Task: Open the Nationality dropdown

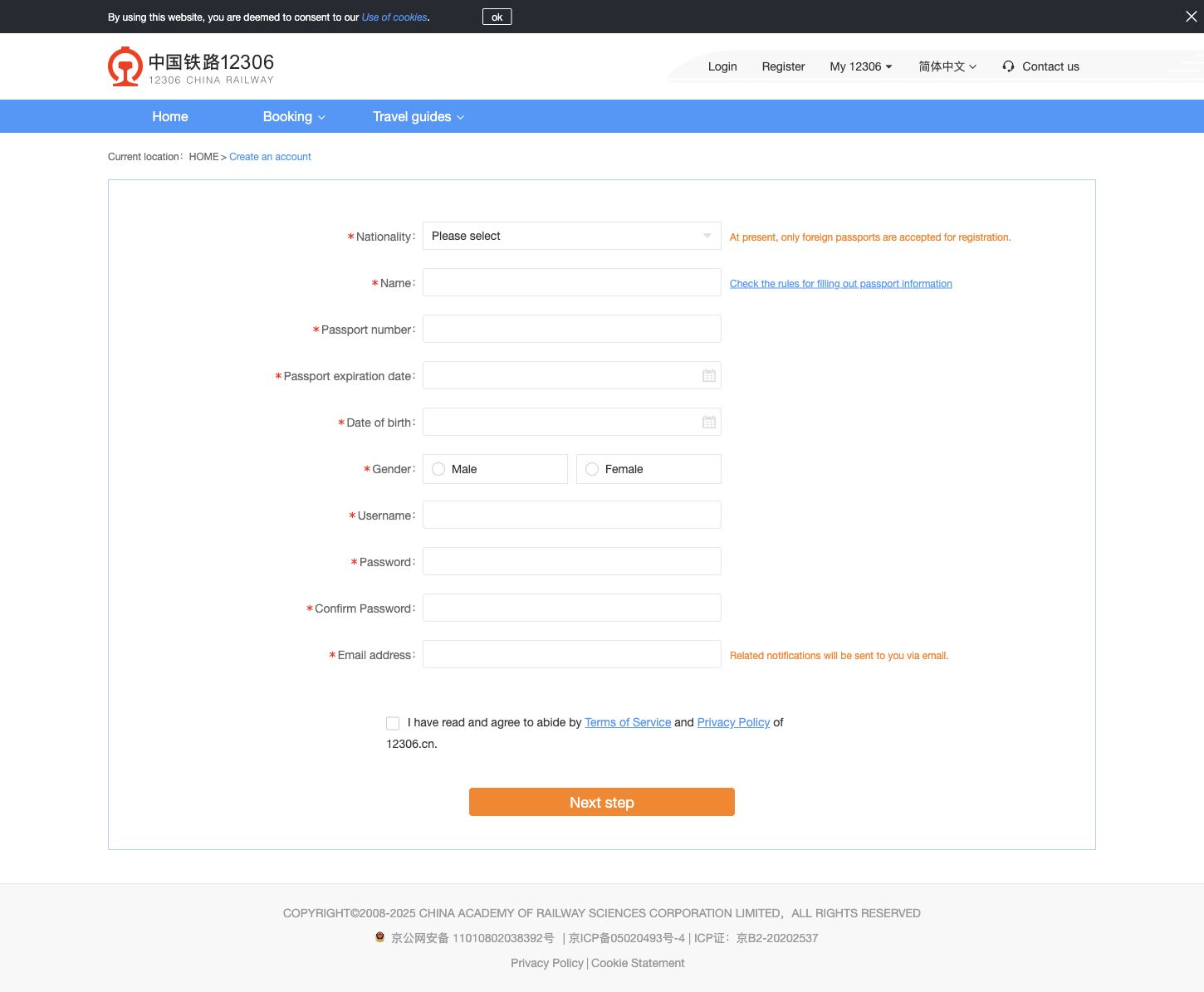Action: point(572,236)
